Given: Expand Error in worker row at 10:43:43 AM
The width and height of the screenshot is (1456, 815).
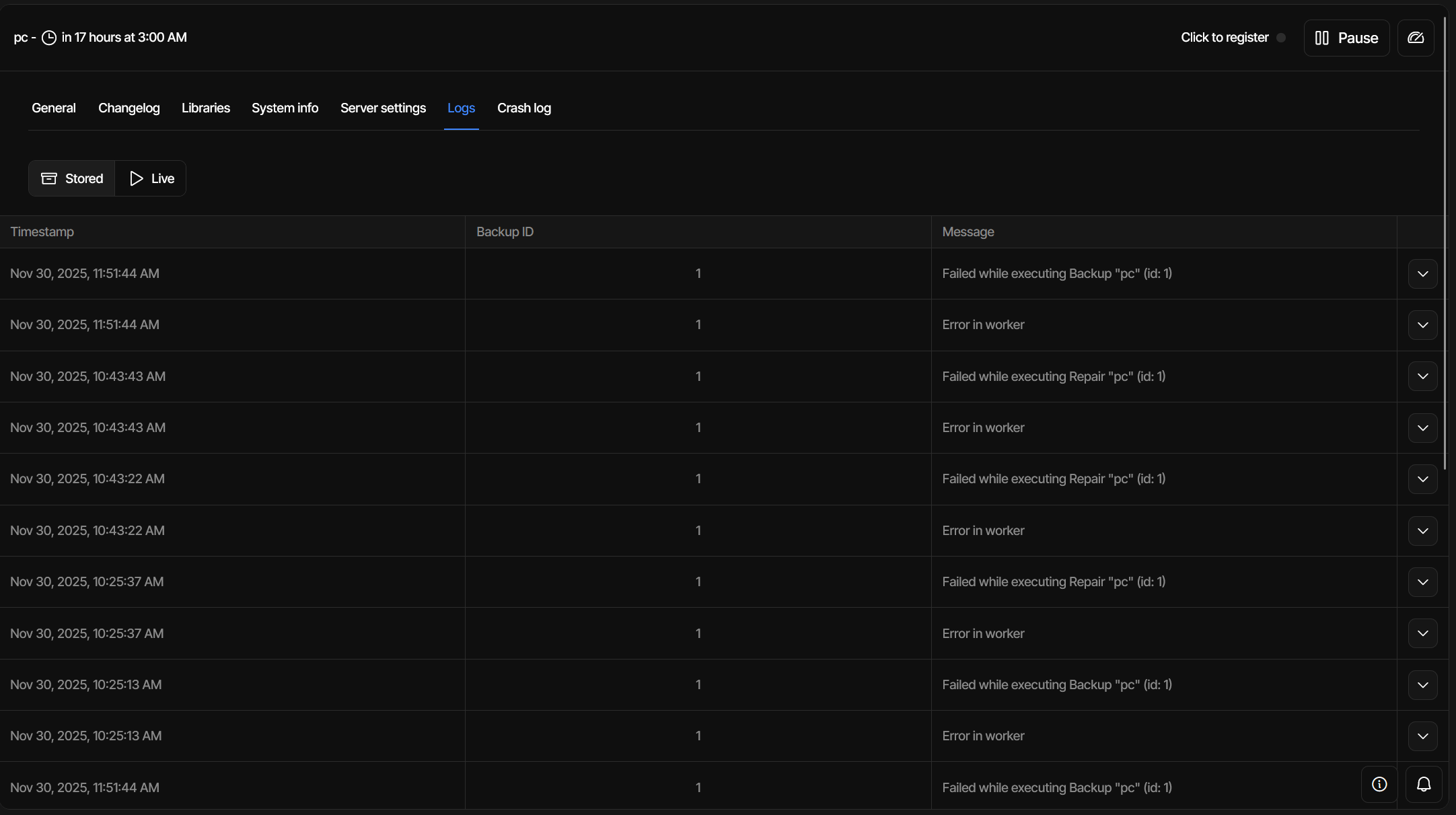Looking at the screenshot, I should tap(1422, 428).
